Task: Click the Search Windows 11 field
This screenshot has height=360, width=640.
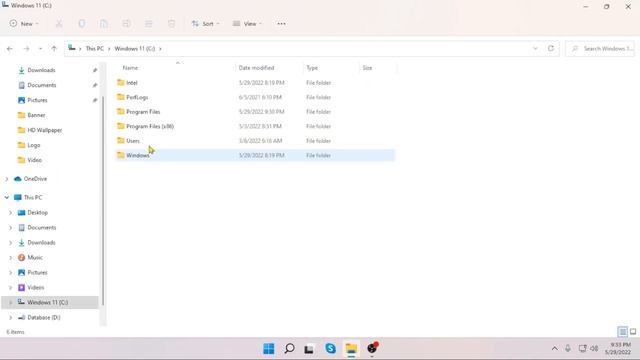Action: tap(600, 49)
